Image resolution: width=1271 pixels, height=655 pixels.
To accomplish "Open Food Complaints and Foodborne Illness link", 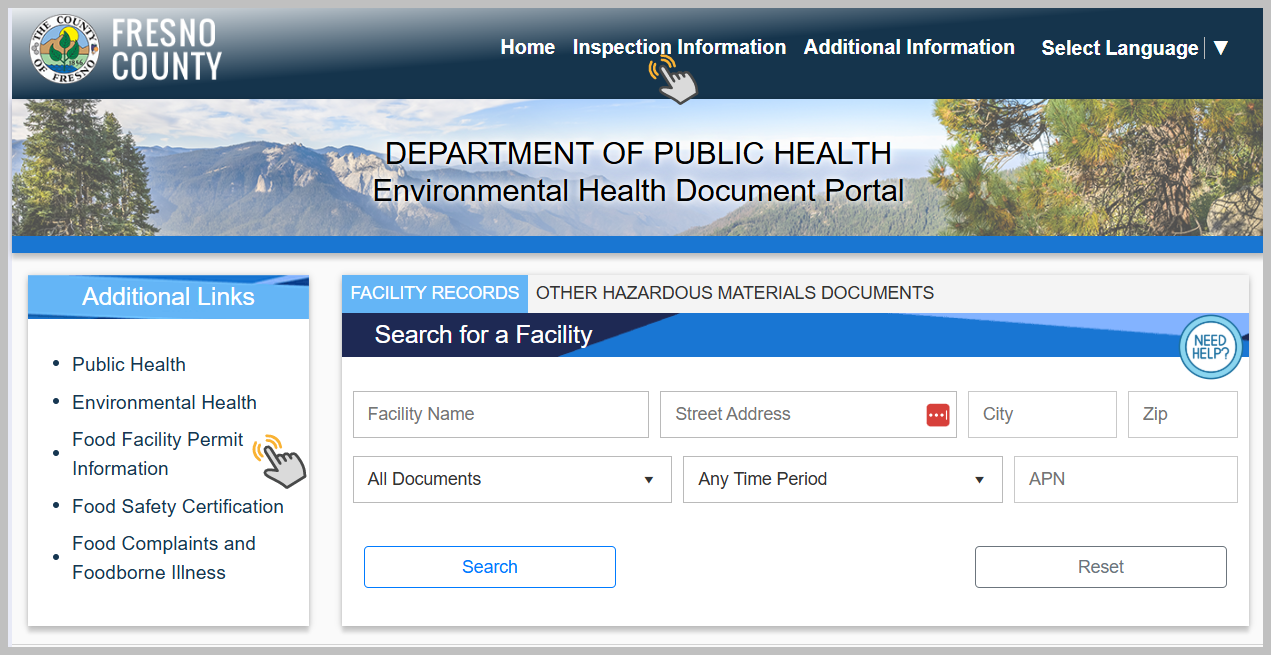I will point(163,558).
